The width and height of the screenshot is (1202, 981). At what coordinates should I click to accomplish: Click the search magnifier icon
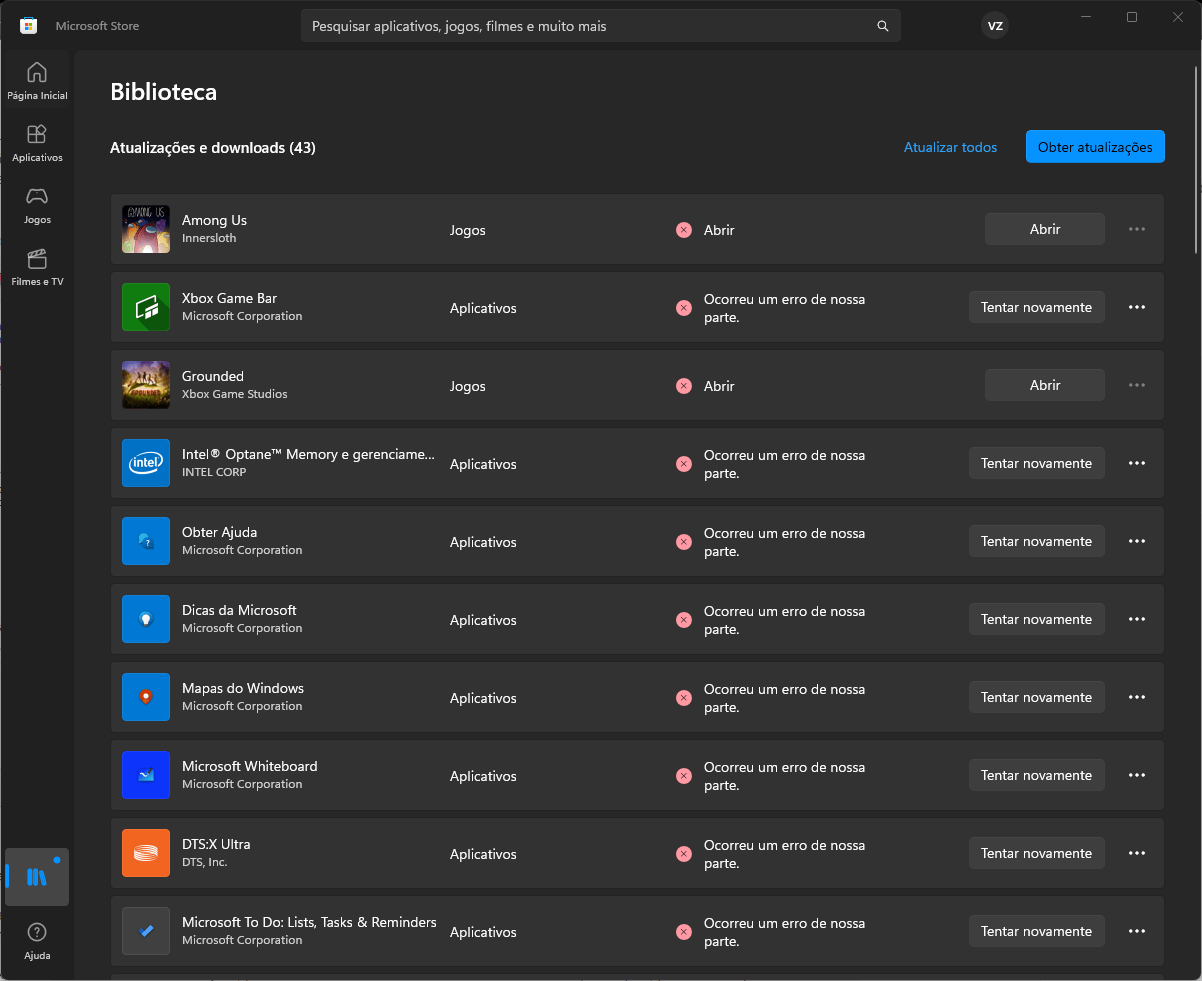(x=882, y=26)
